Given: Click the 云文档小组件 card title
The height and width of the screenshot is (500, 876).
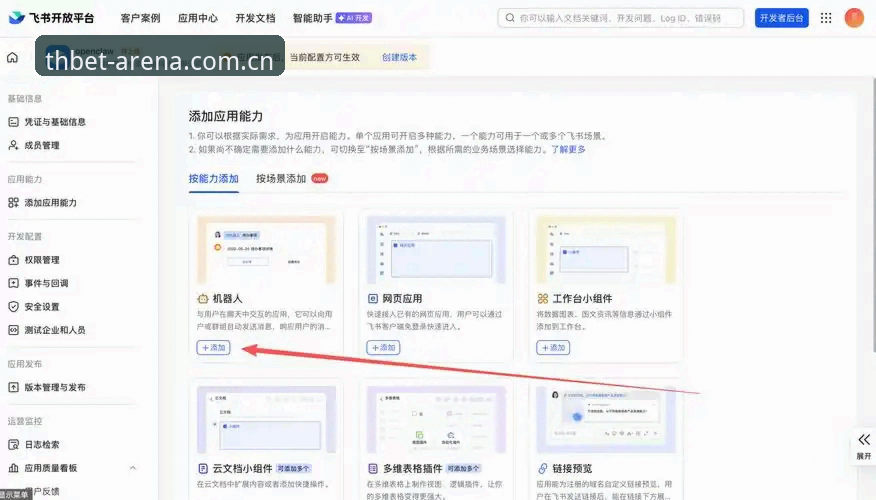Looking at the screenshot, I should click(242, 468).
